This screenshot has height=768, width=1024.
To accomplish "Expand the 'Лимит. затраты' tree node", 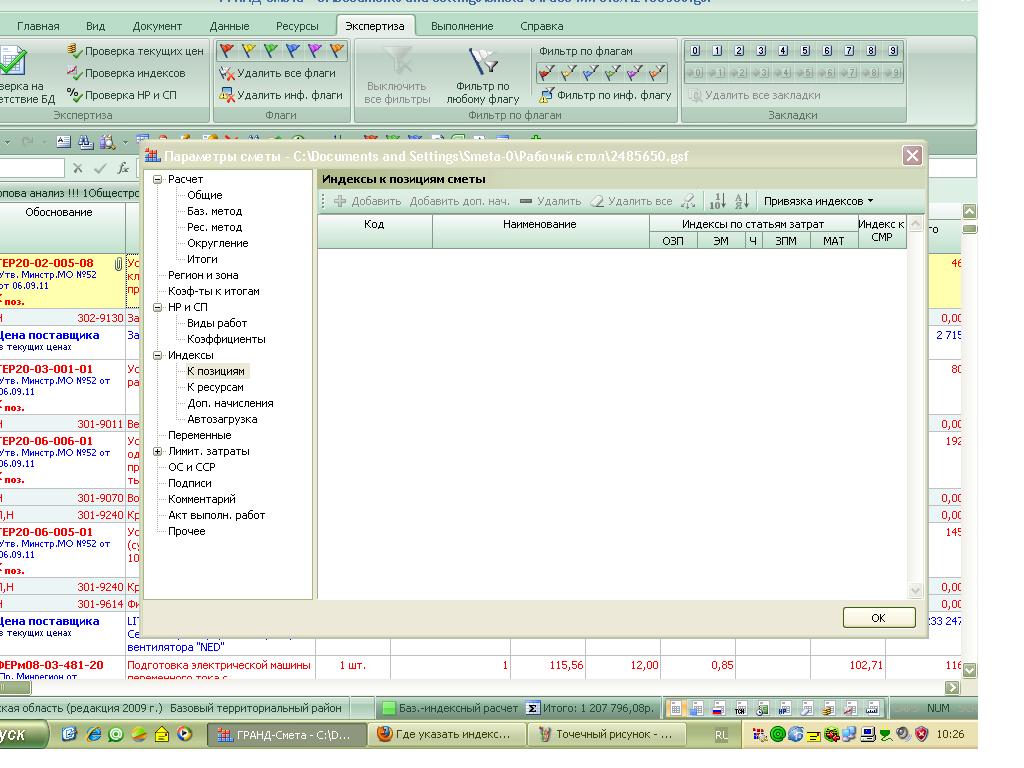I will (158, 452).
